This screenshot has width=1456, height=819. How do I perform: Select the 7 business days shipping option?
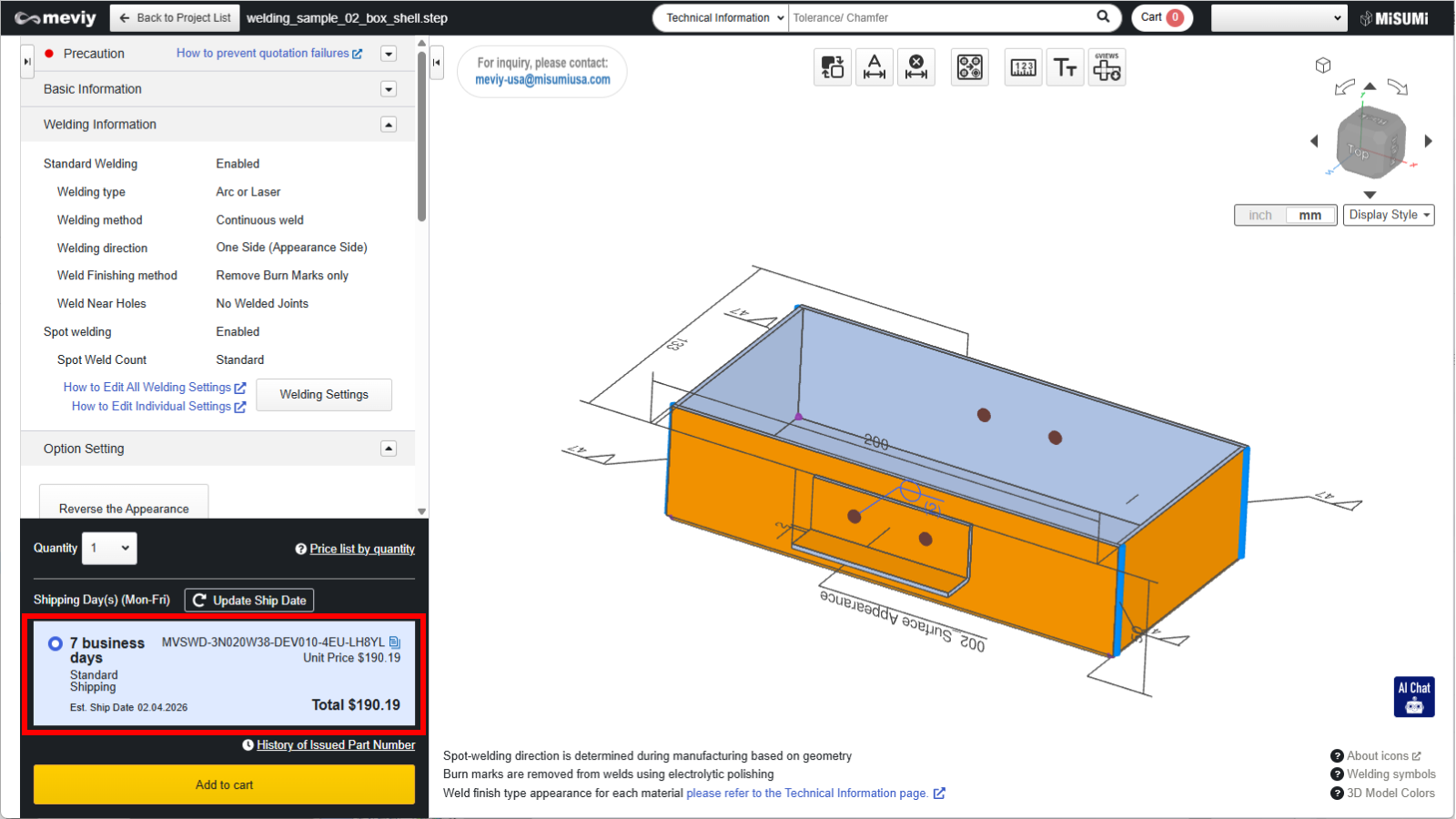tap(56, 644)
